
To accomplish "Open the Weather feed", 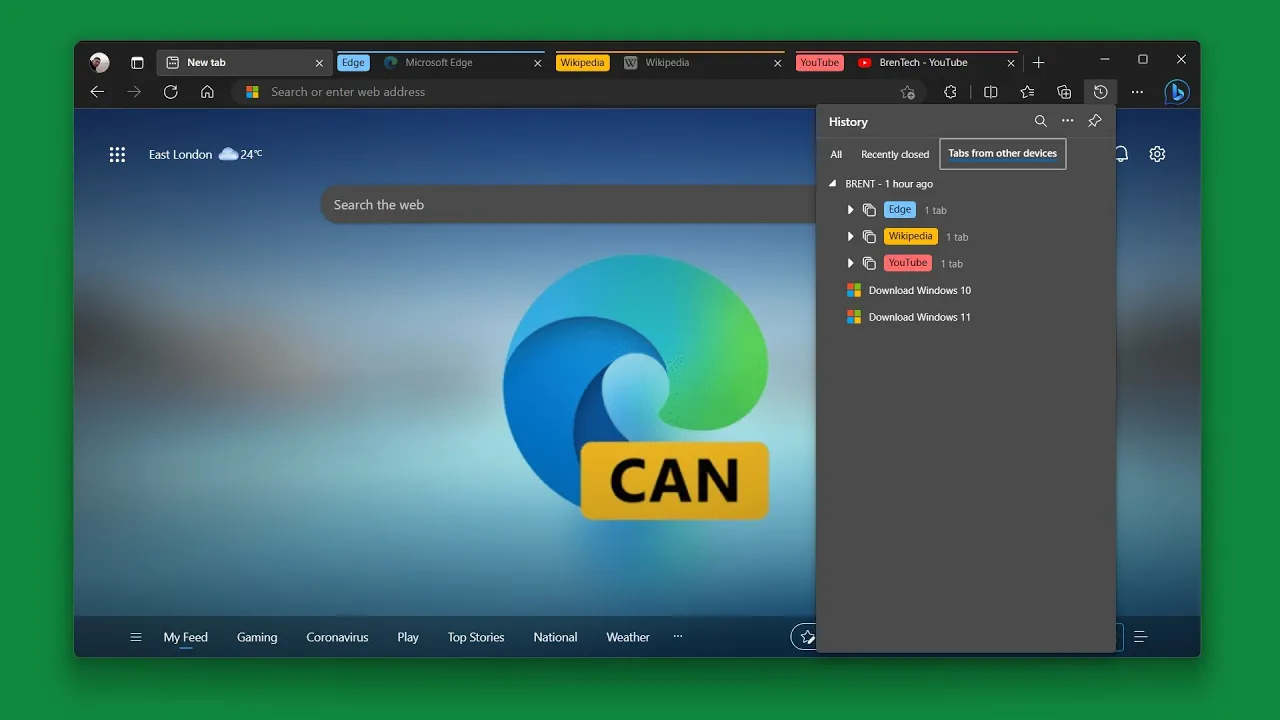I will 628,637.
